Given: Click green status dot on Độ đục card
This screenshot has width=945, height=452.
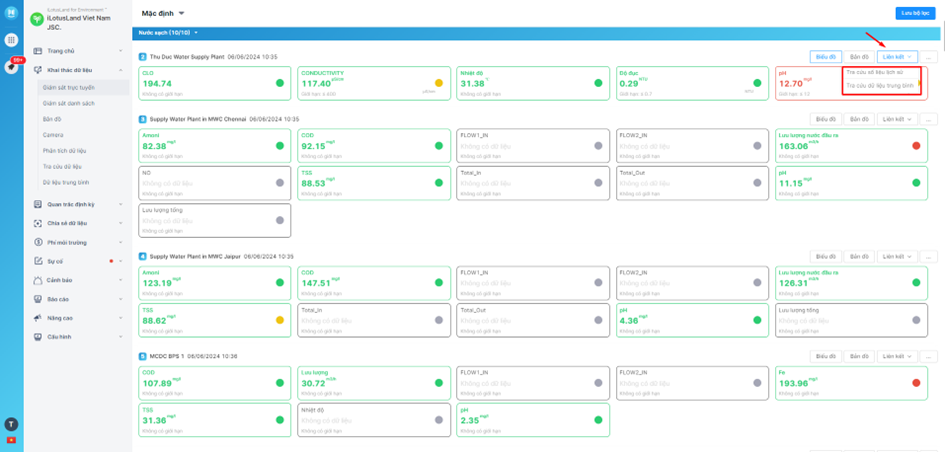Looking at the screenshot, I should coord(757,83).
